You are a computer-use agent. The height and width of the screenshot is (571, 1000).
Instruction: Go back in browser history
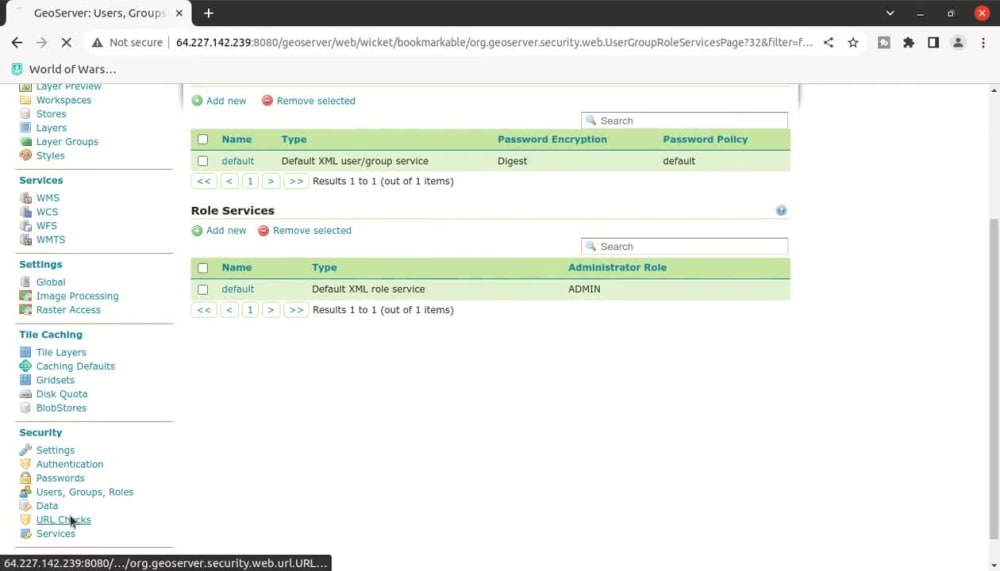coord(17,43)
